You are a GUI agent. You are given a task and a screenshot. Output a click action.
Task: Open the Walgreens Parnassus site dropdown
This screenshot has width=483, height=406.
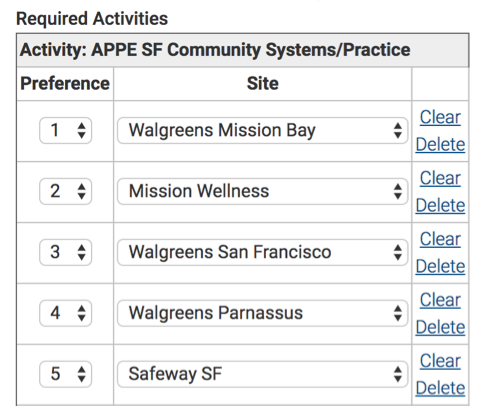[x=263, y=313]
